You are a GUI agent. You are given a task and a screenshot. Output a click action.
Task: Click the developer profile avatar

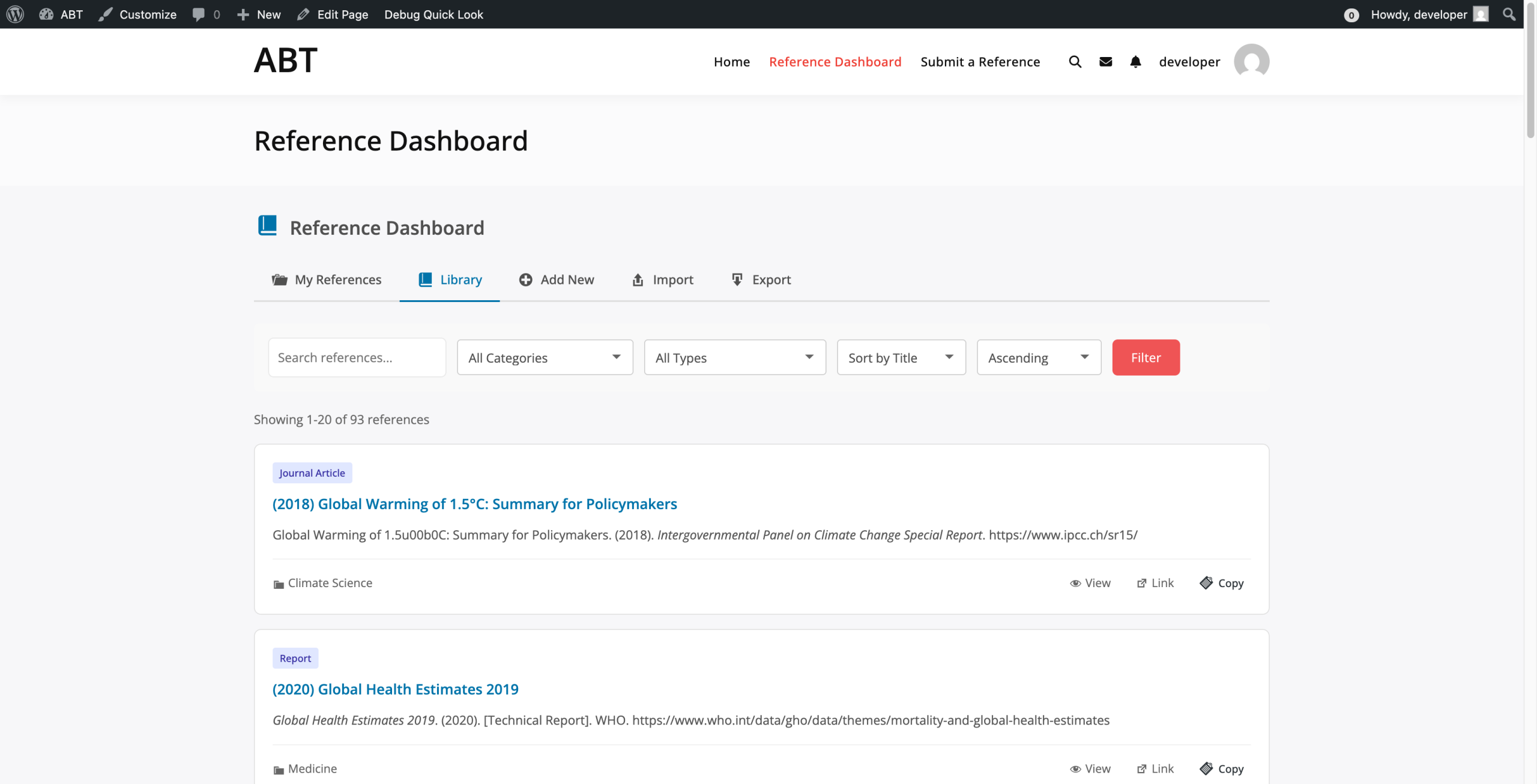tap(1251, 61)
